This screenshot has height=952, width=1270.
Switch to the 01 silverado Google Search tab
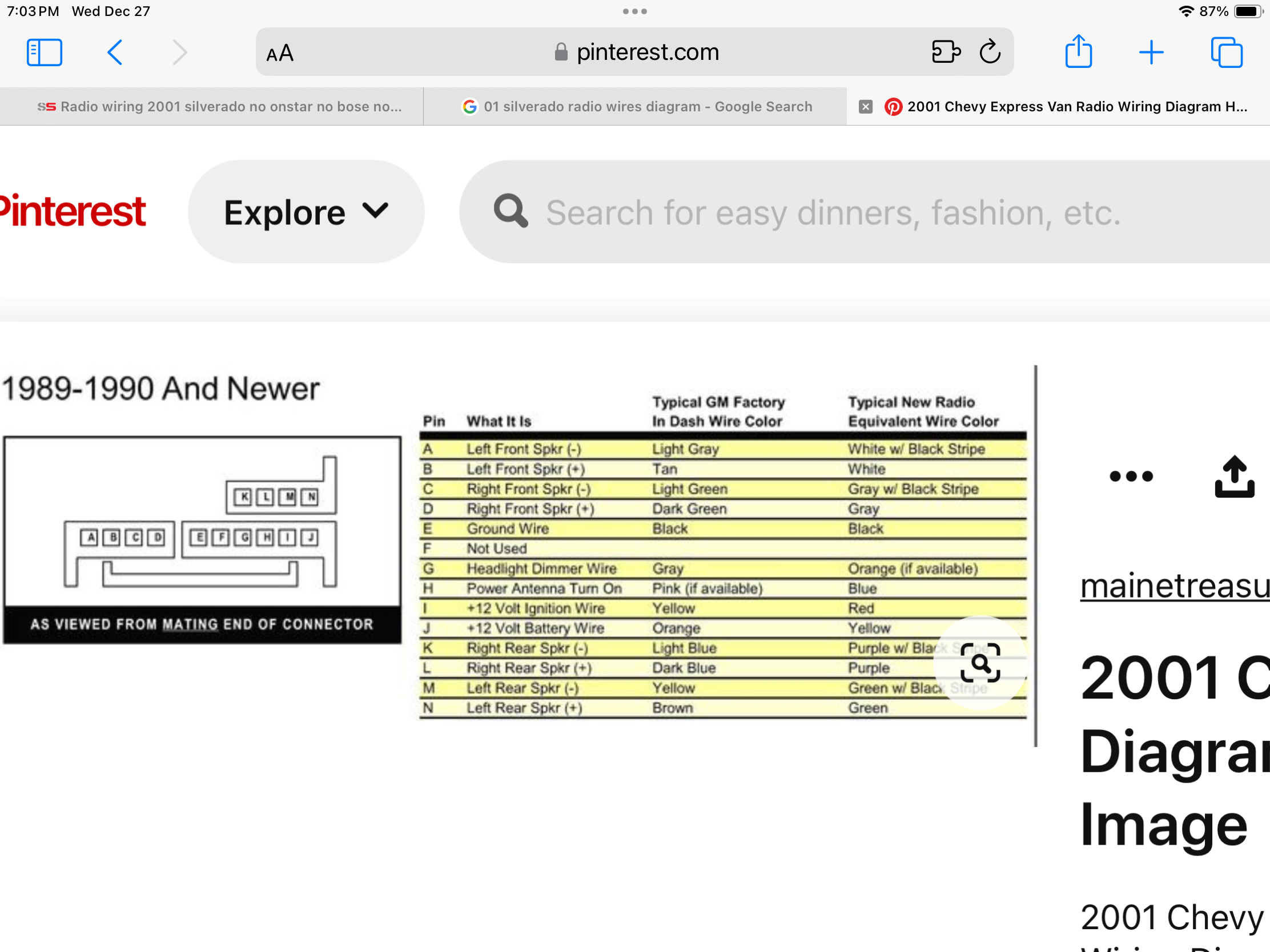635,106
